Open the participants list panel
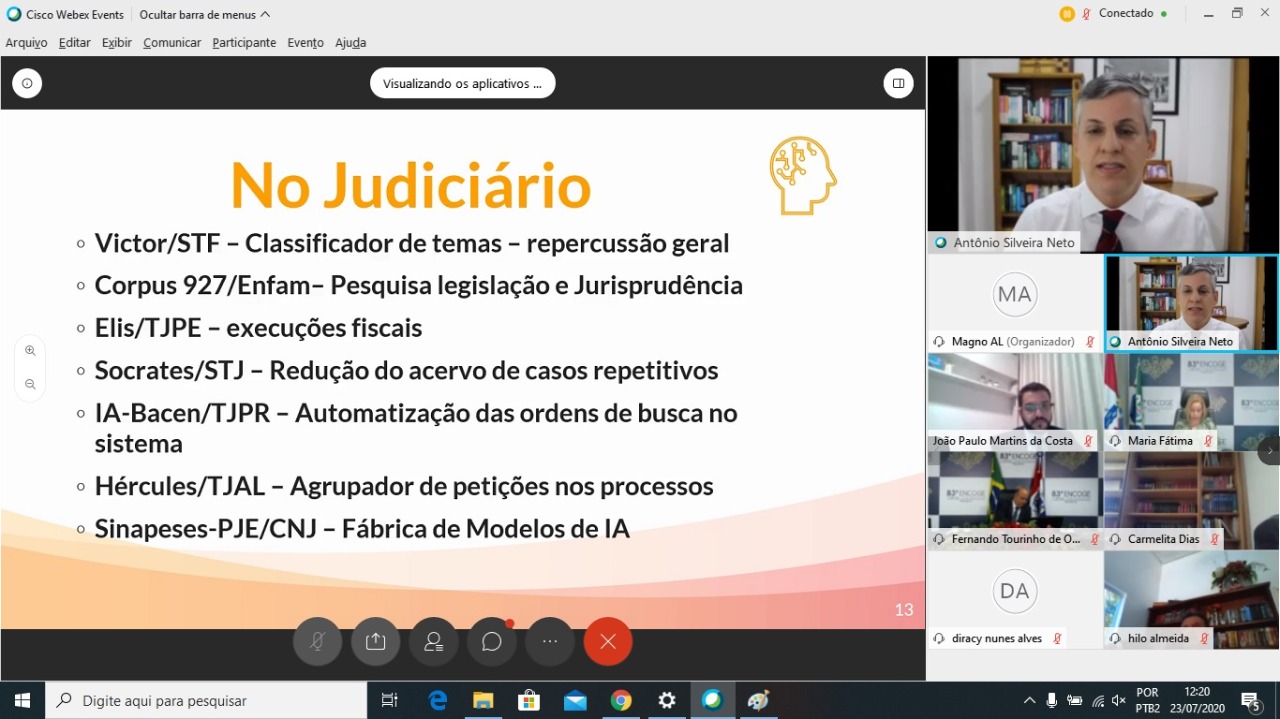1280x719 pixels. 433,642
